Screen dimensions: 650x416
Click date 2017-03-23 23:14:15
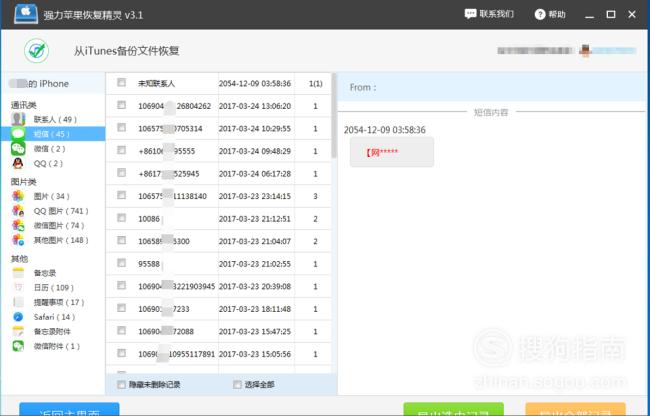255,196
